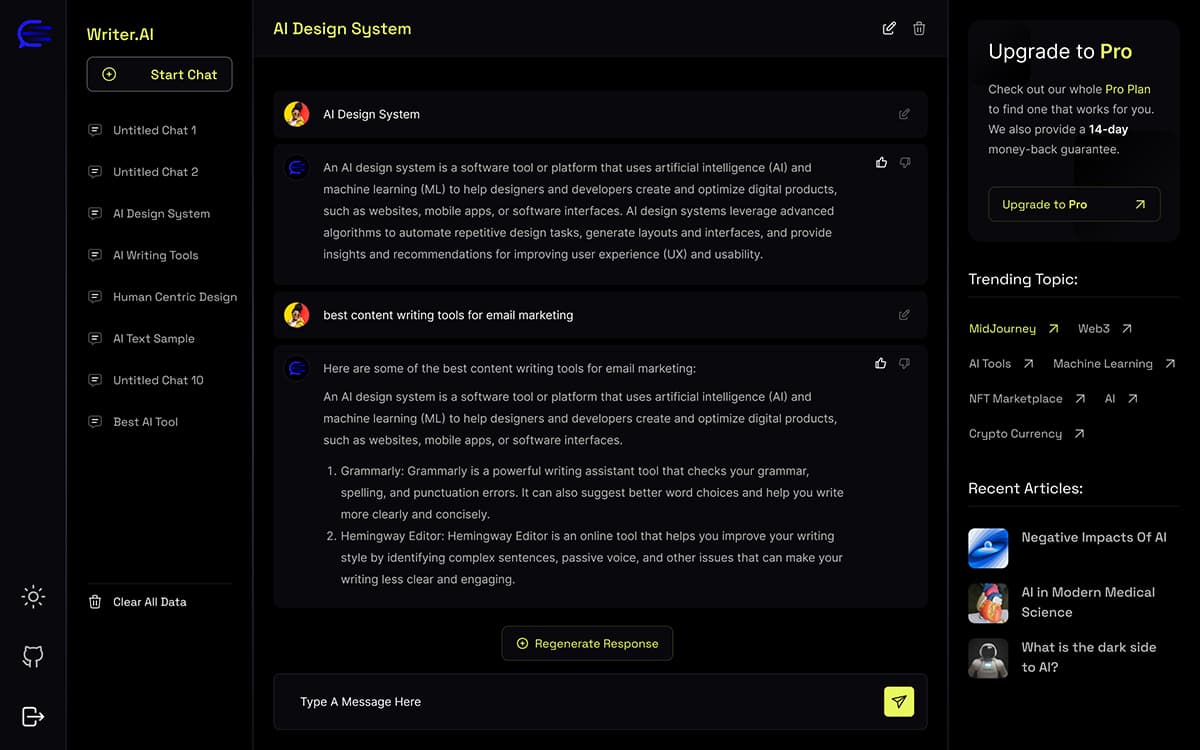Thumbs down the email marketing tools response
The image size is (1200, 750).
click(904, 363)
